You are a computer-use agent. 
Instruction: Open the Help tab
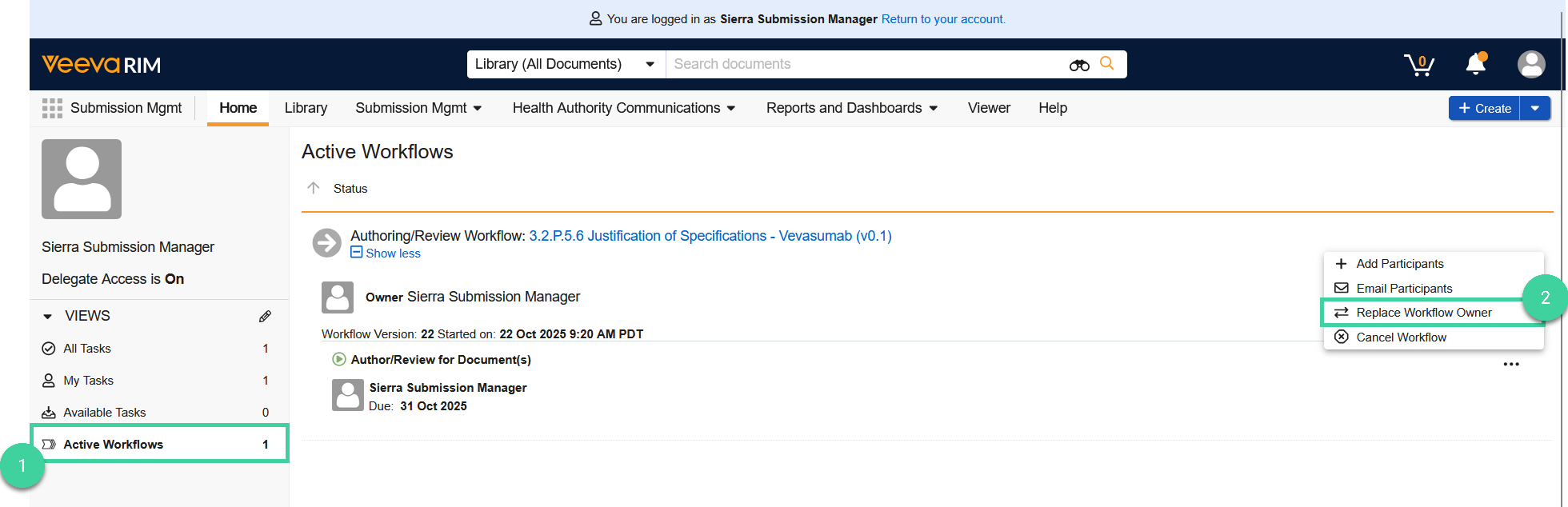(x=1053, y=108)
